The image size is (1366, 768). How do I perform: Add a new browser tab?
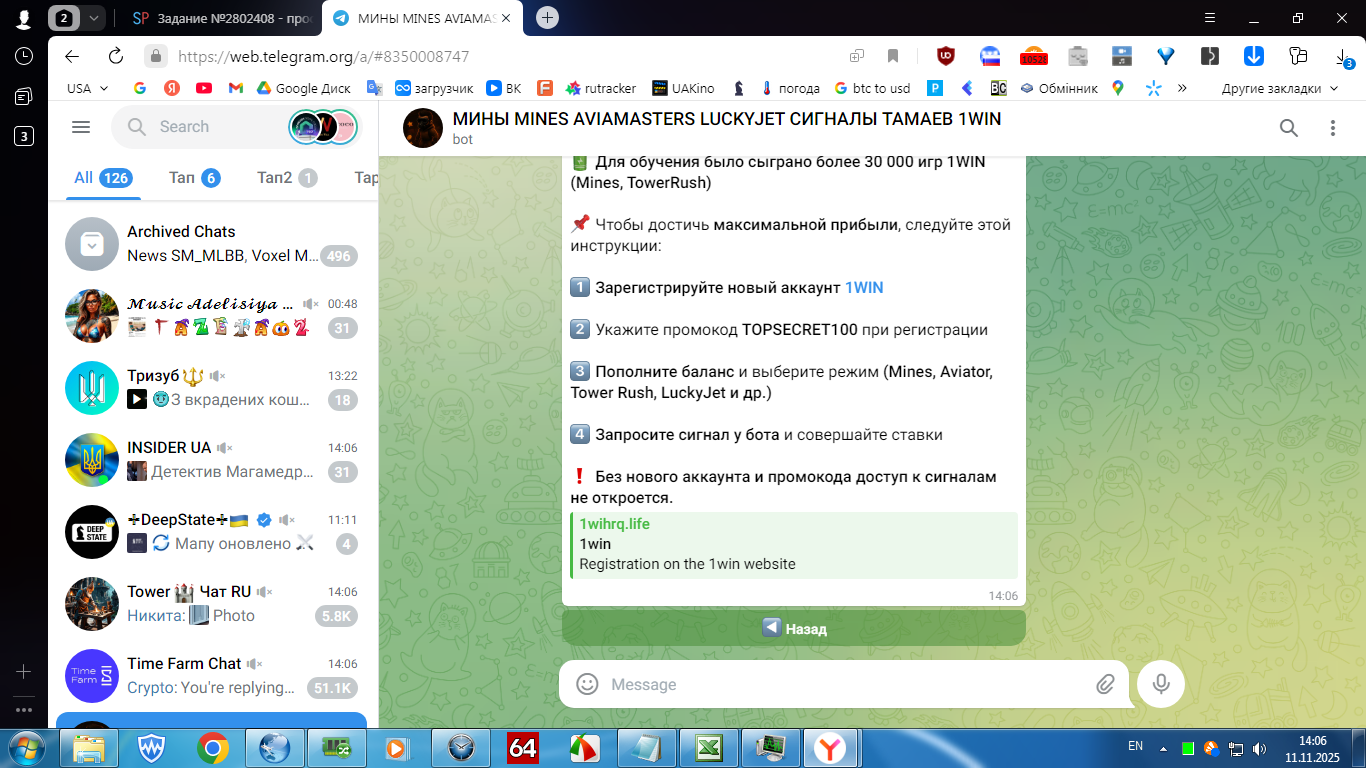(x=547, y=17)
